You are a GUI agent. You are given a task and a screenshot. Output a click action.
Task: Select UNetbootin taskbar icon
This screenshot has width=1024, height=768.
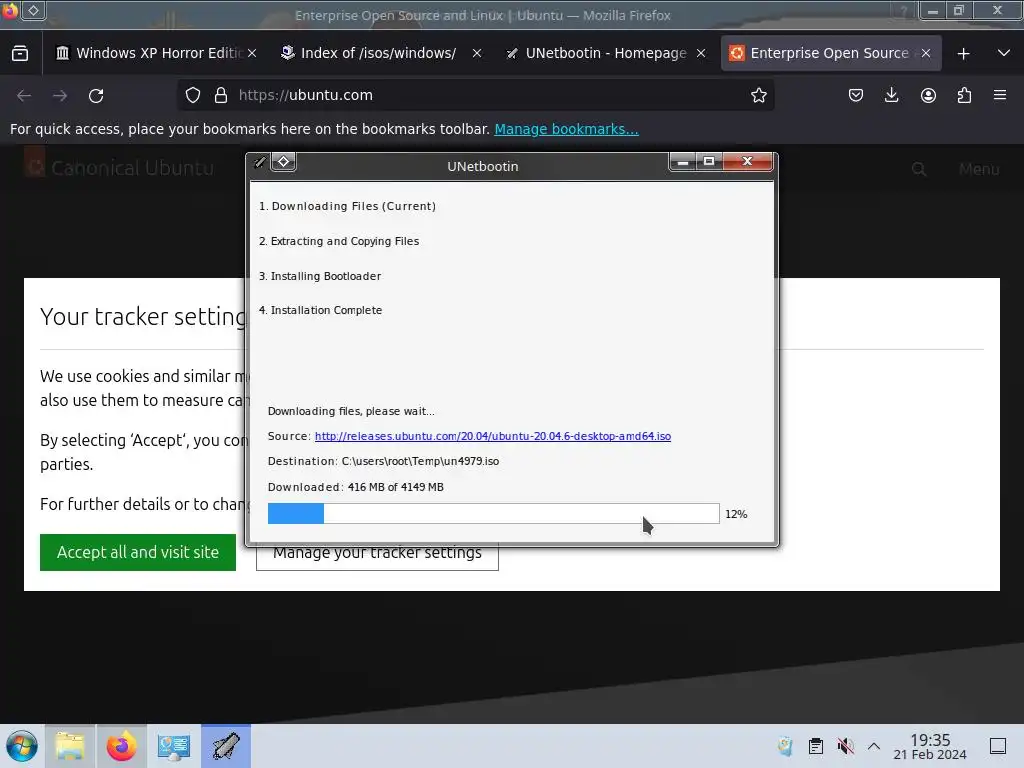click(226, 746)
